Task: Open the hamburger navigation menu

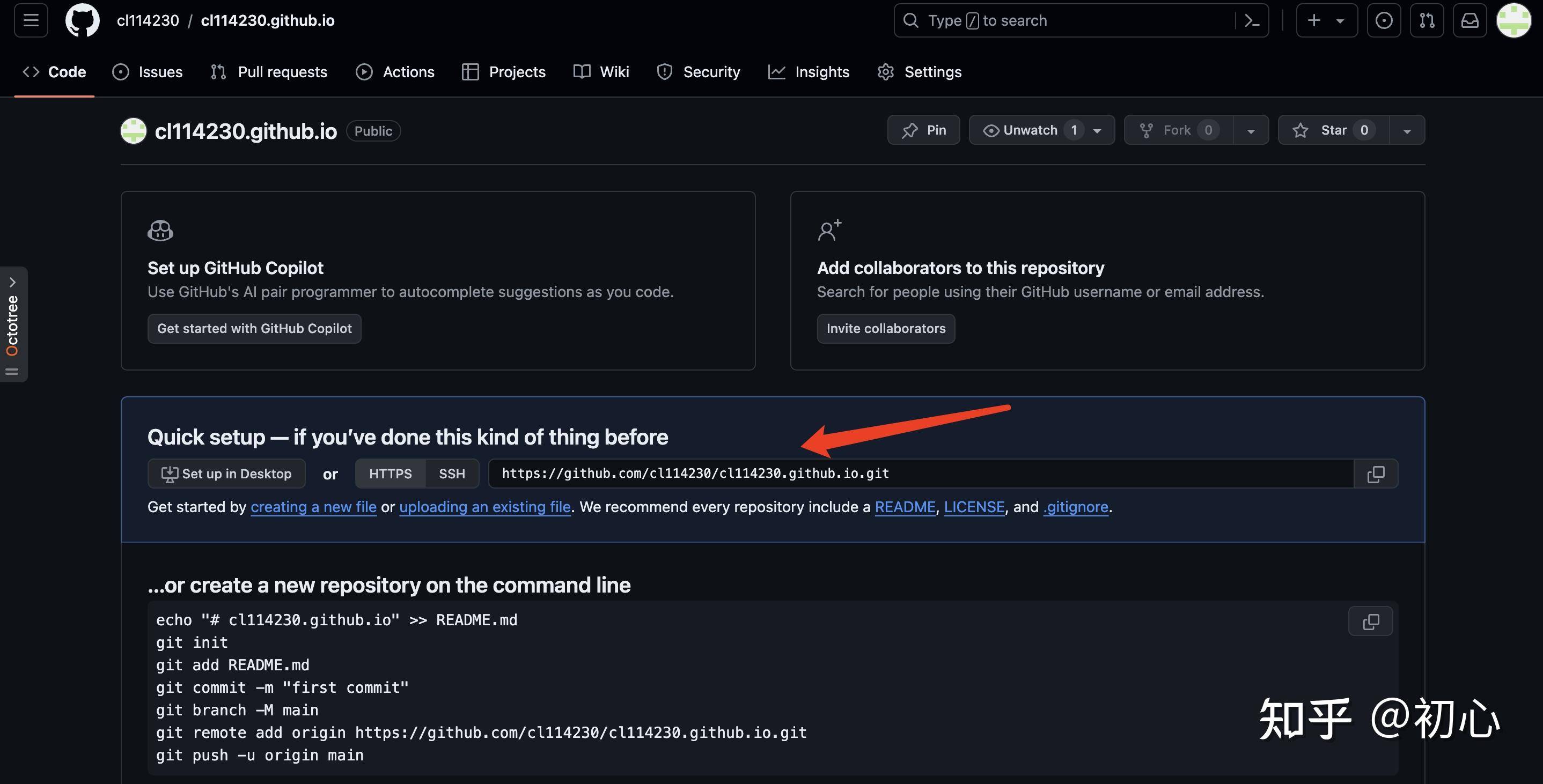Action: pyautogui.click(x=31, y=20)
